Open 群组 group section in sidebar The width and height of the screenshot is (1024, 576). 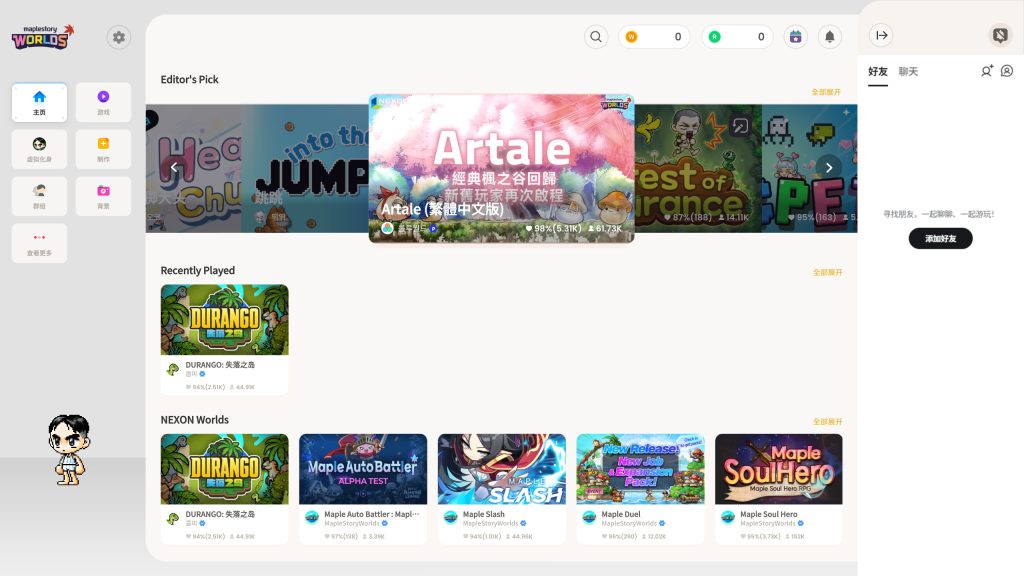coord(39,197)
